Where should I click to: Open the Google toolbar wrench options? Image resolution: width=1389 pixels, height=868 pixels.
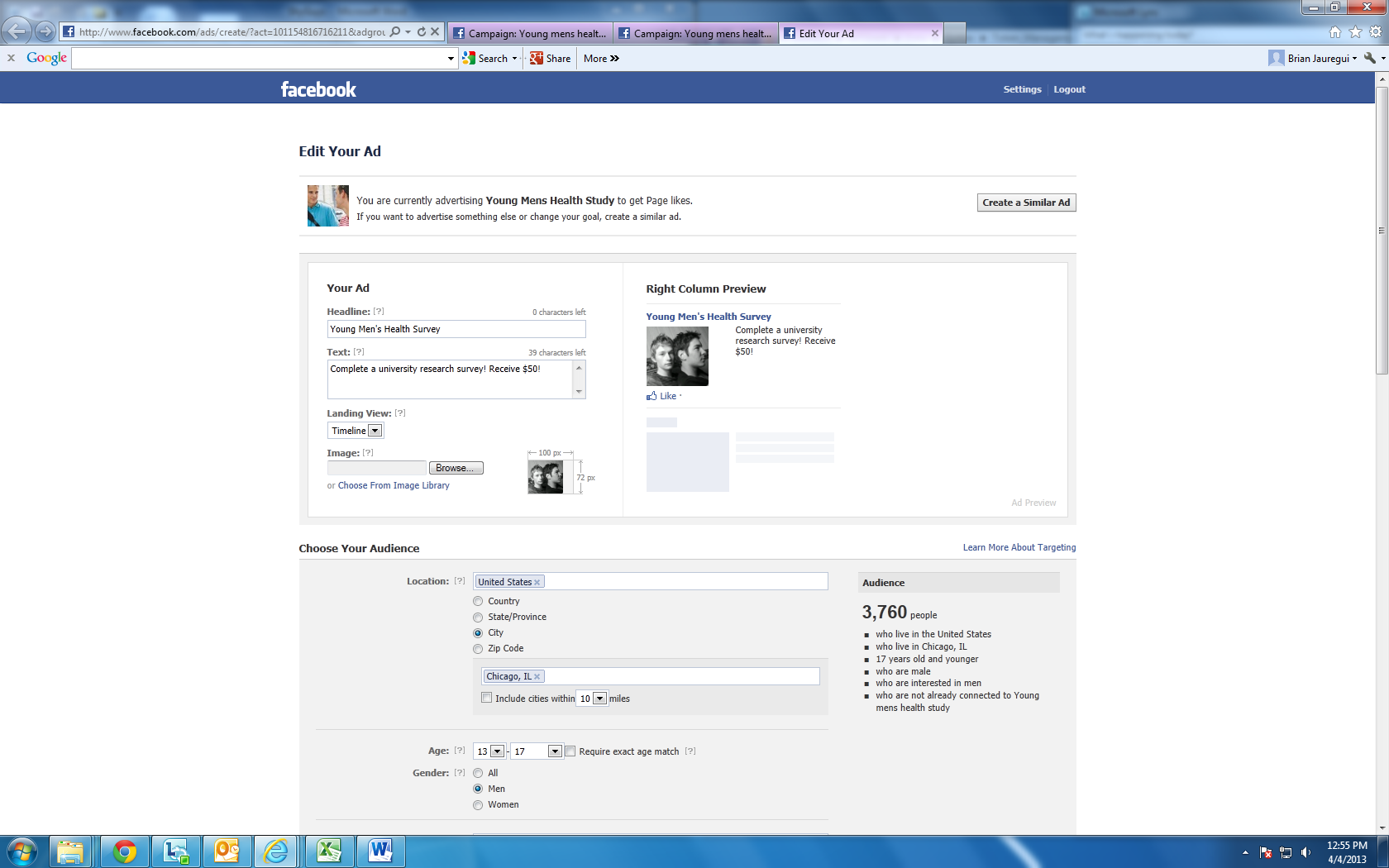click(x=1370, y=58)
